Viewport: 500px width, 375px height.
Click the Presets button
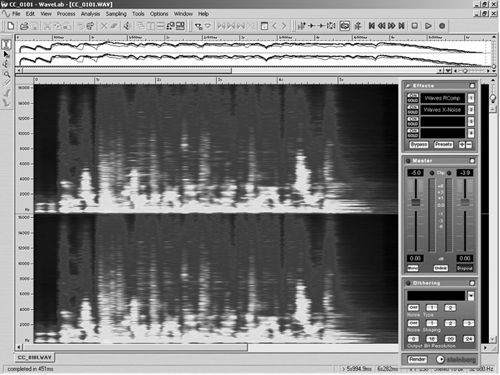(x=443, y=145)
